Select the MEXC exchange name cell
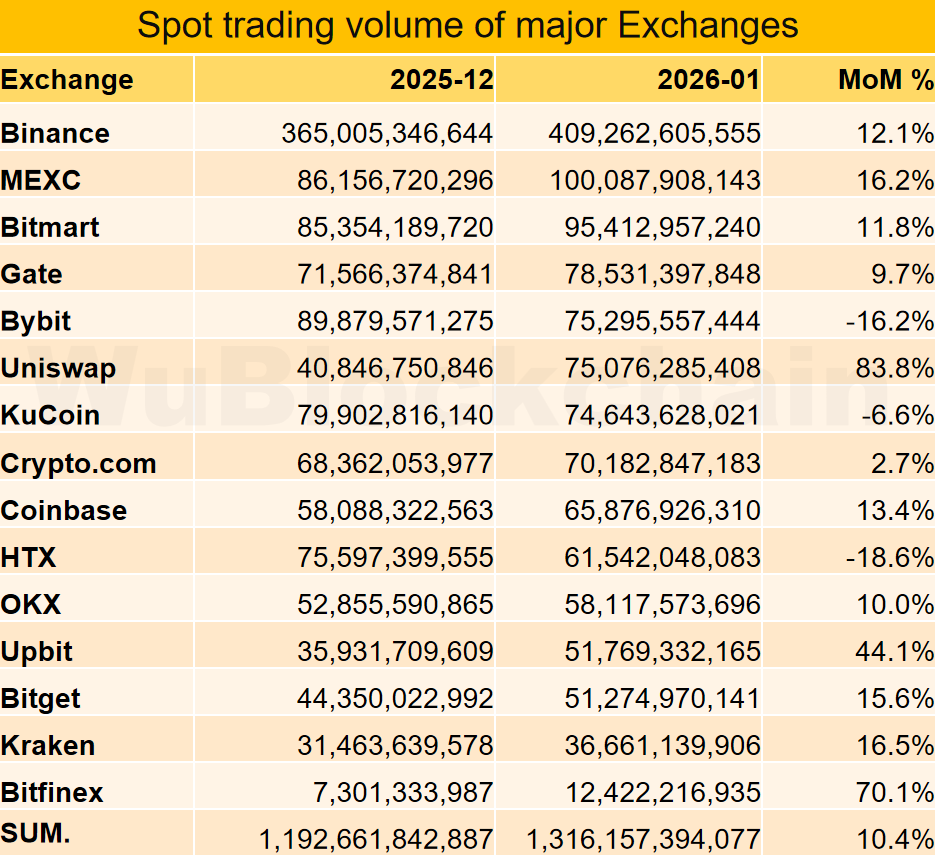The width and height of the screenshot is (936, 856). coord(41,180)
